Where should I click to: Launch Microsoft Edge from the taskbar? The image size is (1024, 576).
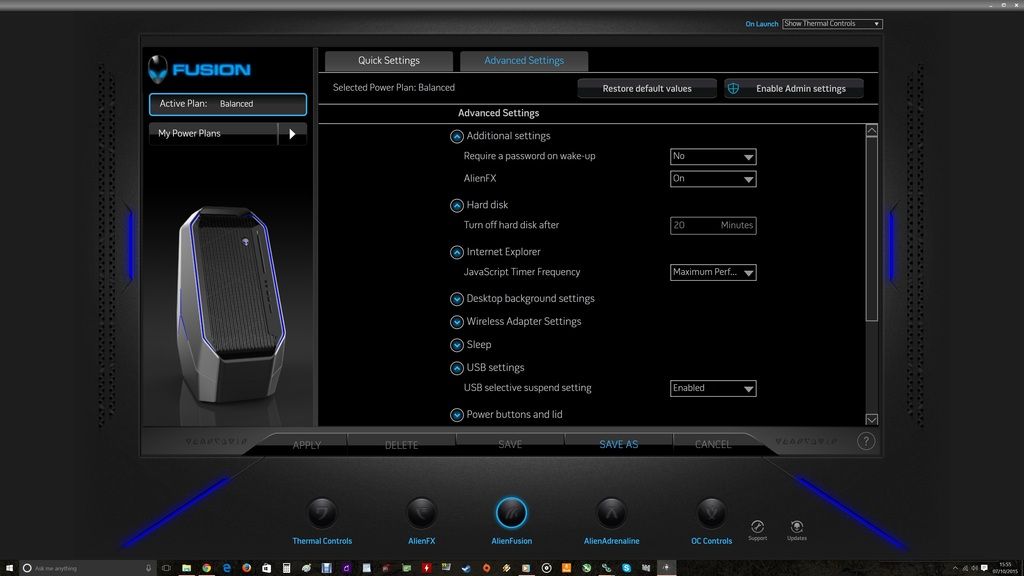[x=227, y=568]
